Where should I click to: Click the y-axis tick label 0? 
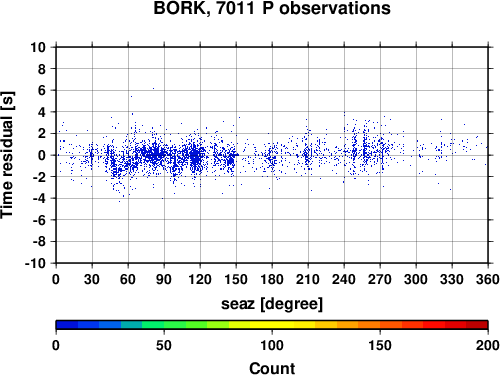(x=42, y=155)
